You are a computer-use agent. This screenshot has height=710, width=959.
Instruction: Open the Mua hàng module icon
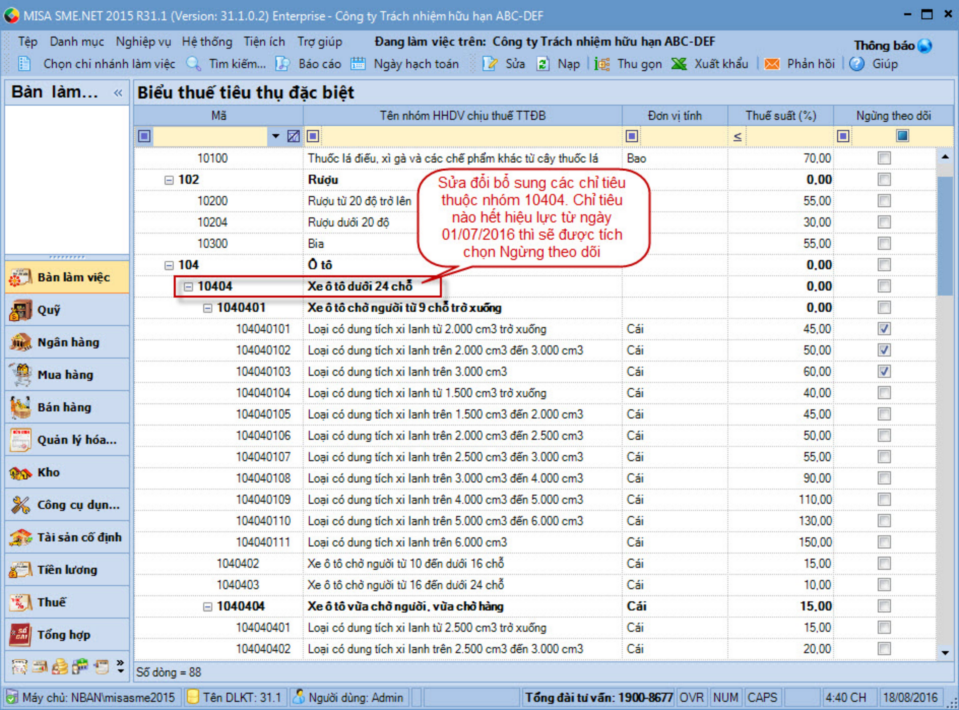(x=20, y=375)
